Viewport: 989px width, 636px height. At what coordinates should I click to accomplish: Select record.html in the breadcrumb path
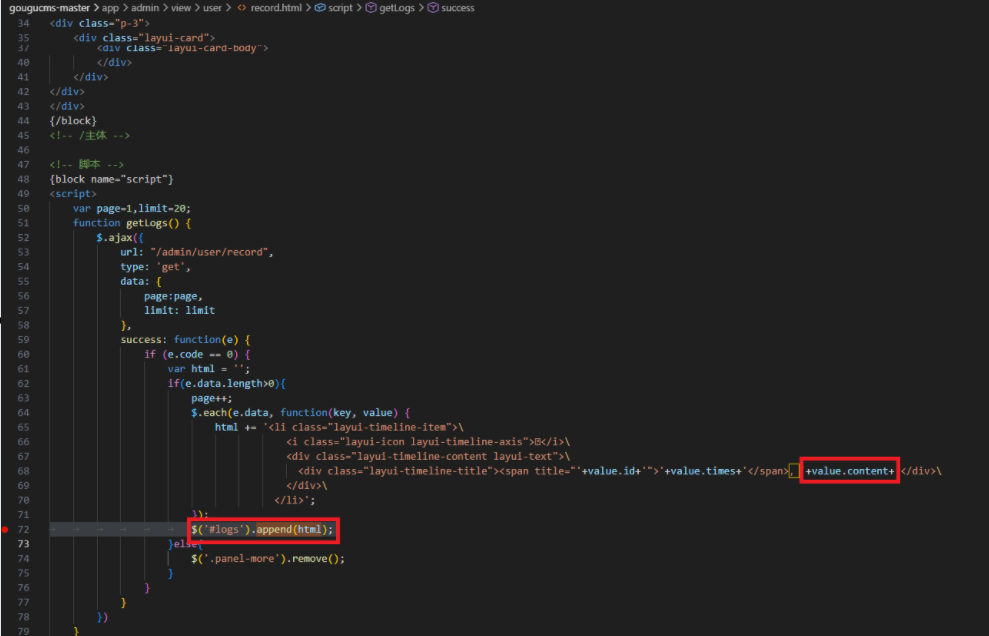coord(275,8)
